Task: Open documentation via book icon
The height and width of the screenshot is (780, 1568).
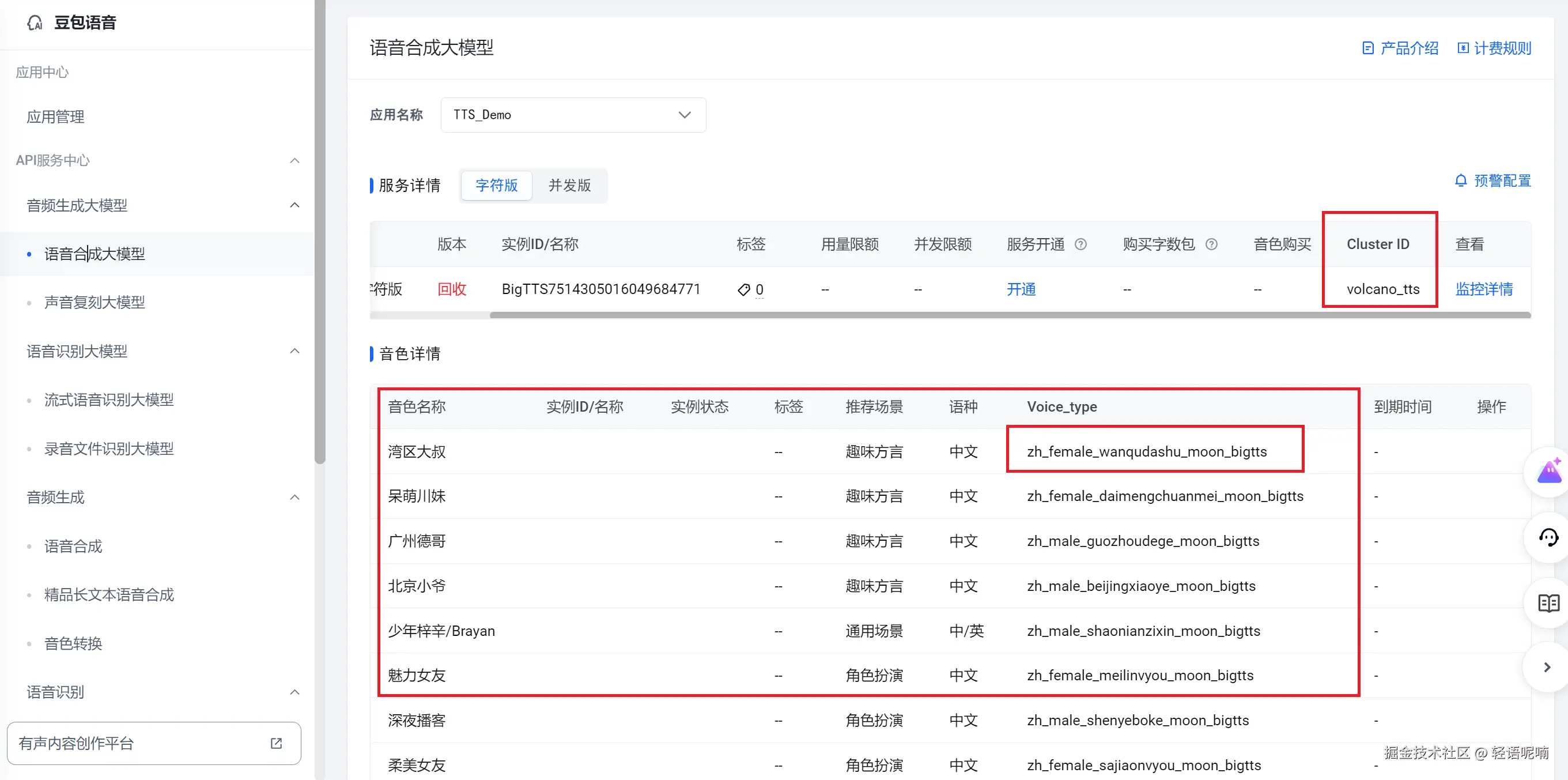Action: click(x=1549, y=603)
